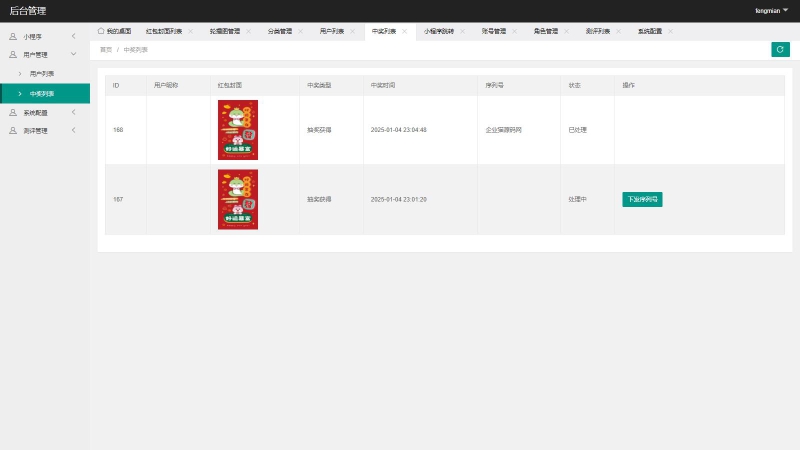Screen dimensions: 800x450
Task: Select 用户列表 in the sidebar
Action: (x=42, y=74)
